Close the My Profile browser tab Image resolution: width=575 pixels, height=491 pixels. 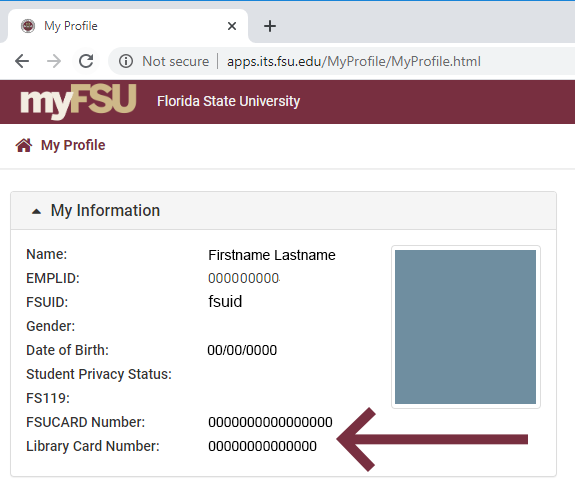232,26
